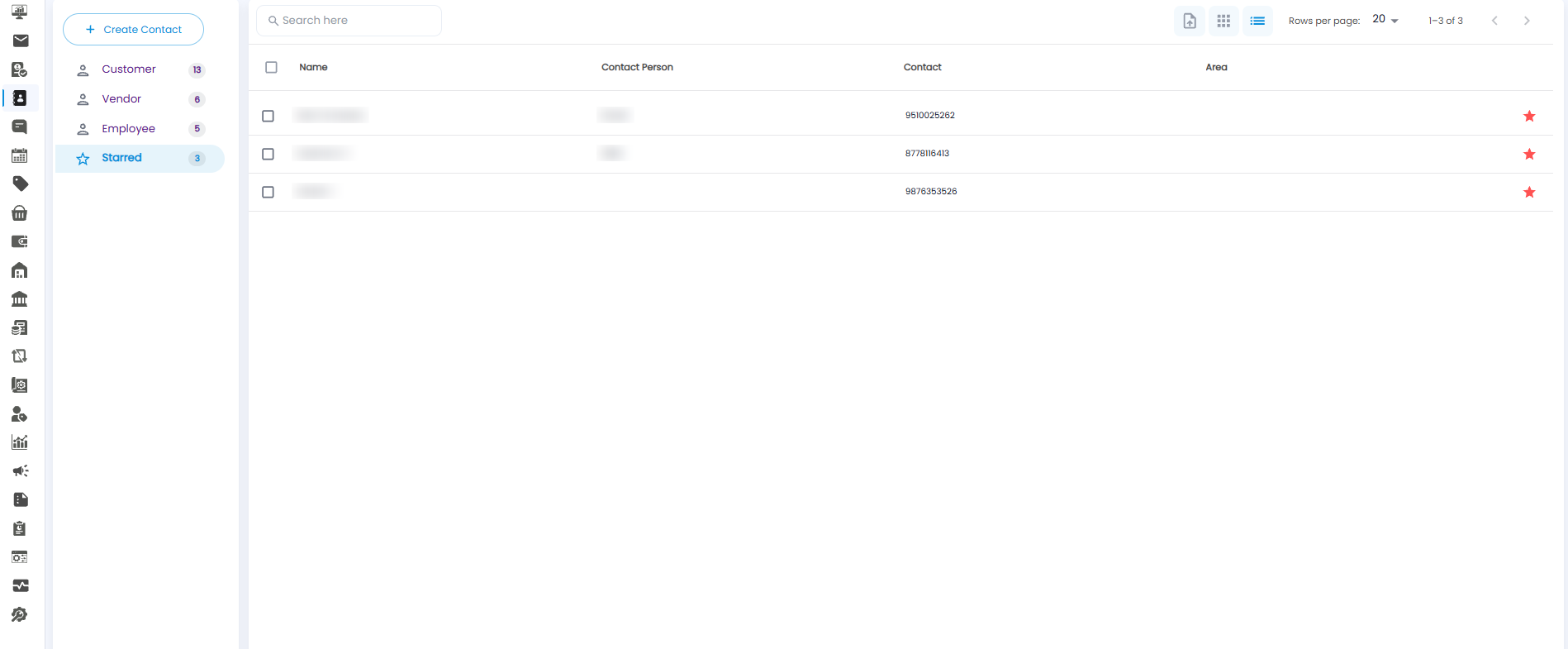This screenshot has height=649, width=1568.
Task: Open the wallet icon in sidebar
Action: tap(20, 241)
